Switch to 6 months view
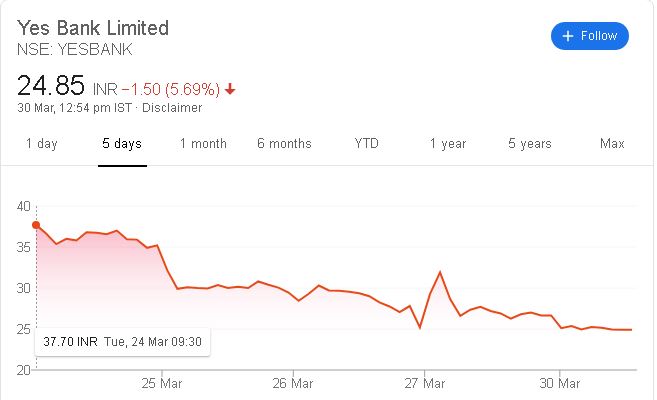Image resolution: width=657 pixels, height=400 pixels. point(284,144)
